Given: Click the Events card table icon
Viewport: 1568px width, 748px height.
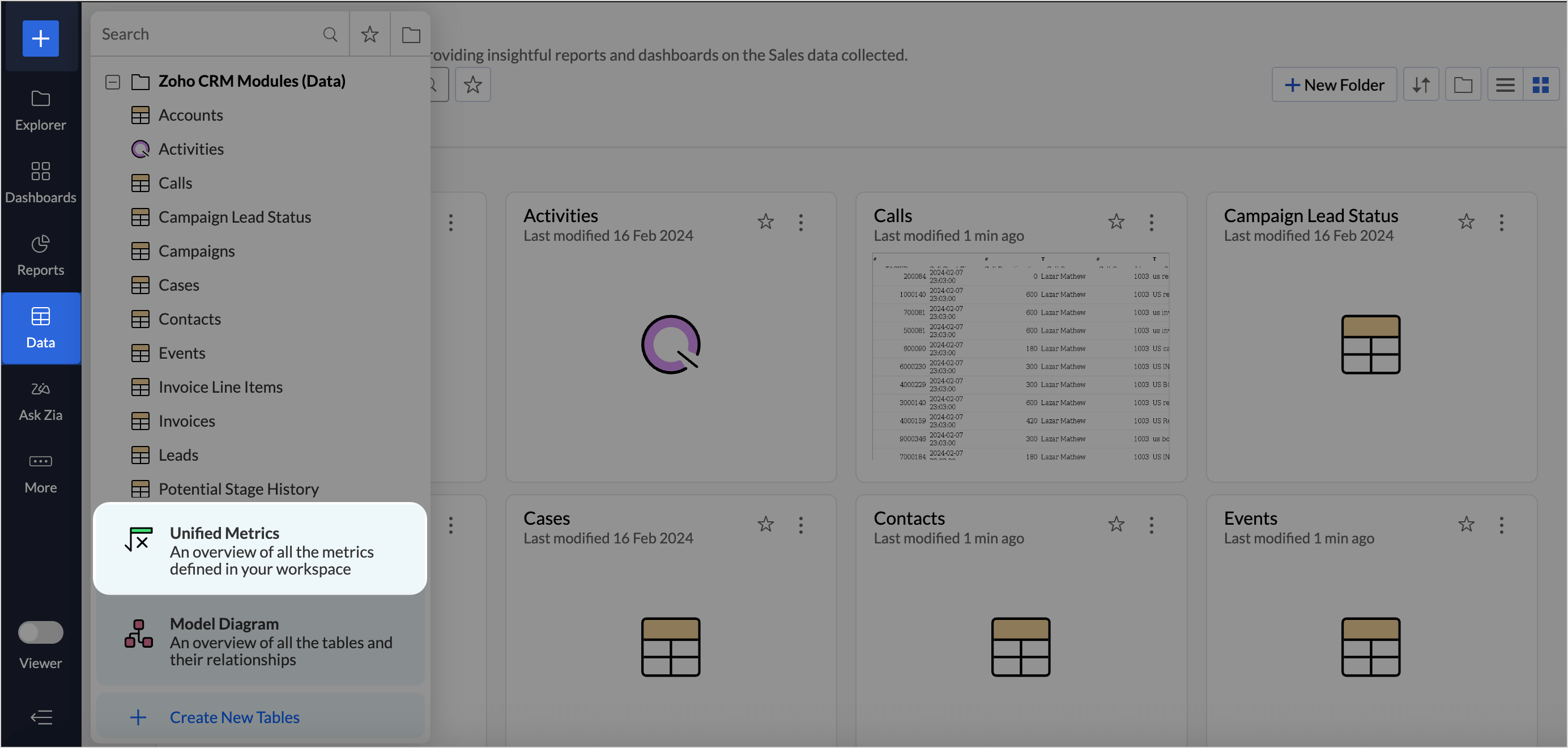Looking at the screenshot, I should tap(1371, 648).
